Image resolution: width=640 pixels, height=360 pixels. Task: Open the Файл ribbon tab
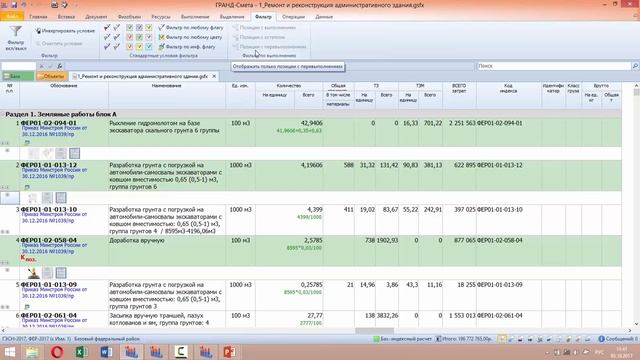[12, 17]
